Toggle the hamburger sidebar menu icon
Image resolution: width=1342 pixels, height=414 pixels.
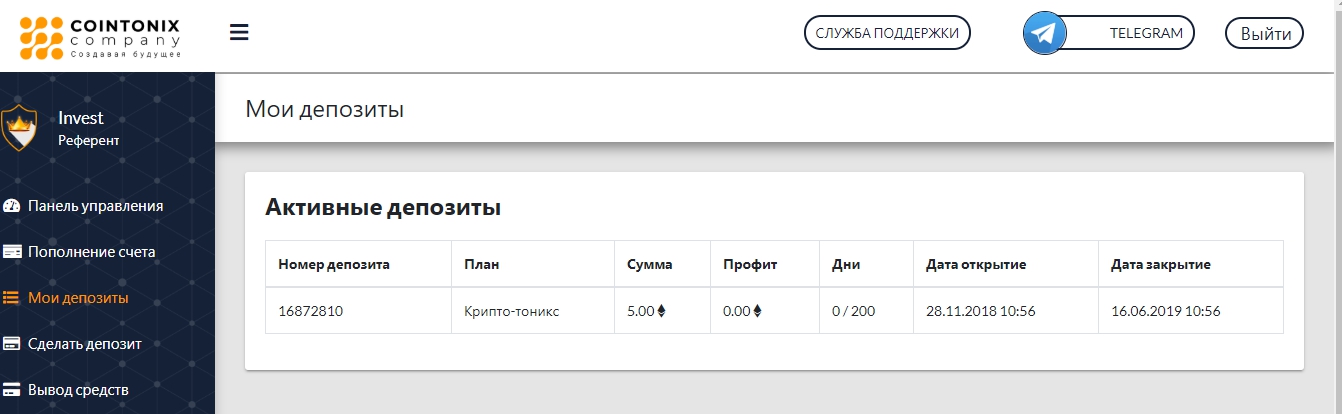click(x=239, y=32)
